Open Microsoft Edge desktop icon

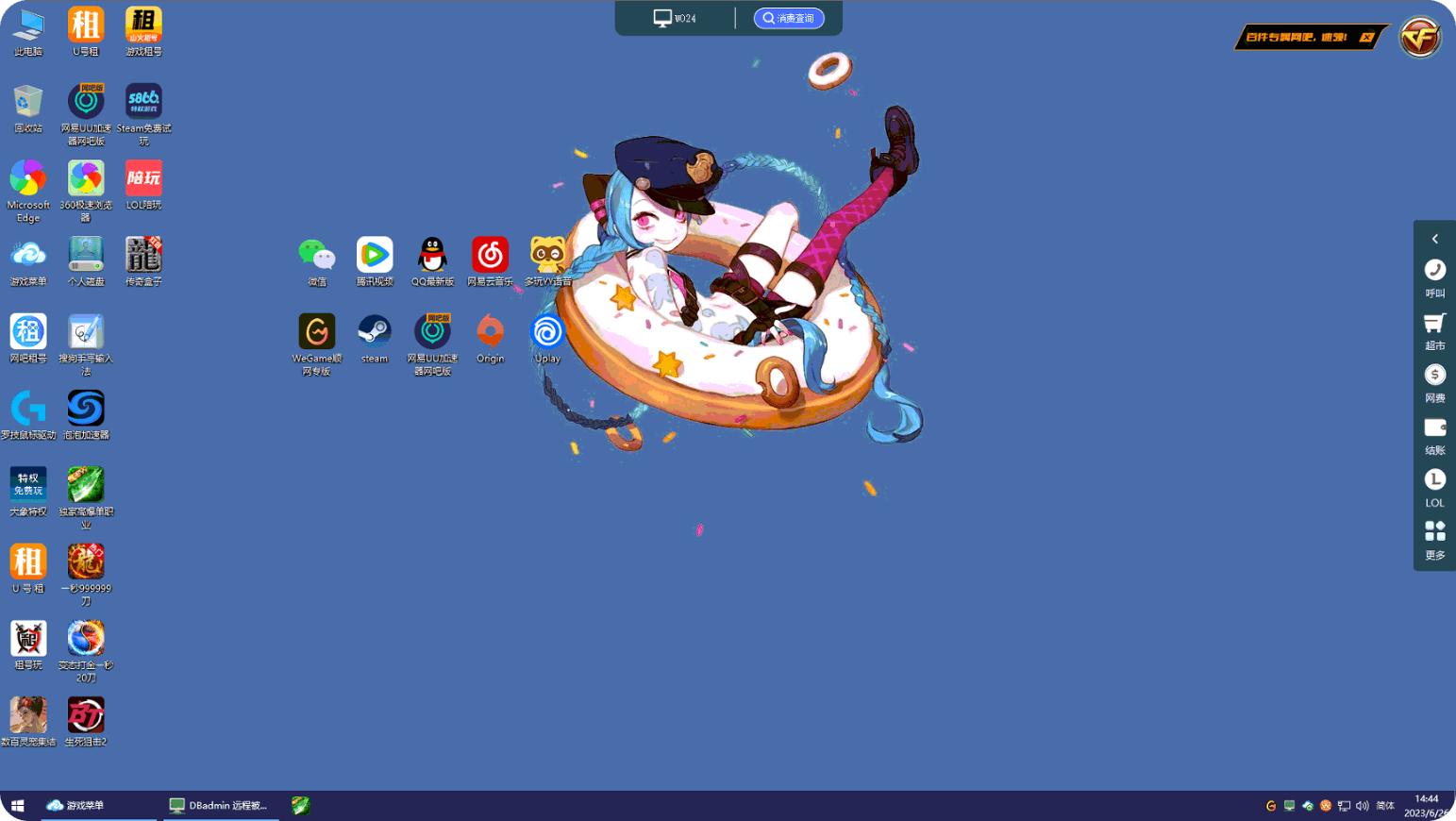(x=28, y=192)
